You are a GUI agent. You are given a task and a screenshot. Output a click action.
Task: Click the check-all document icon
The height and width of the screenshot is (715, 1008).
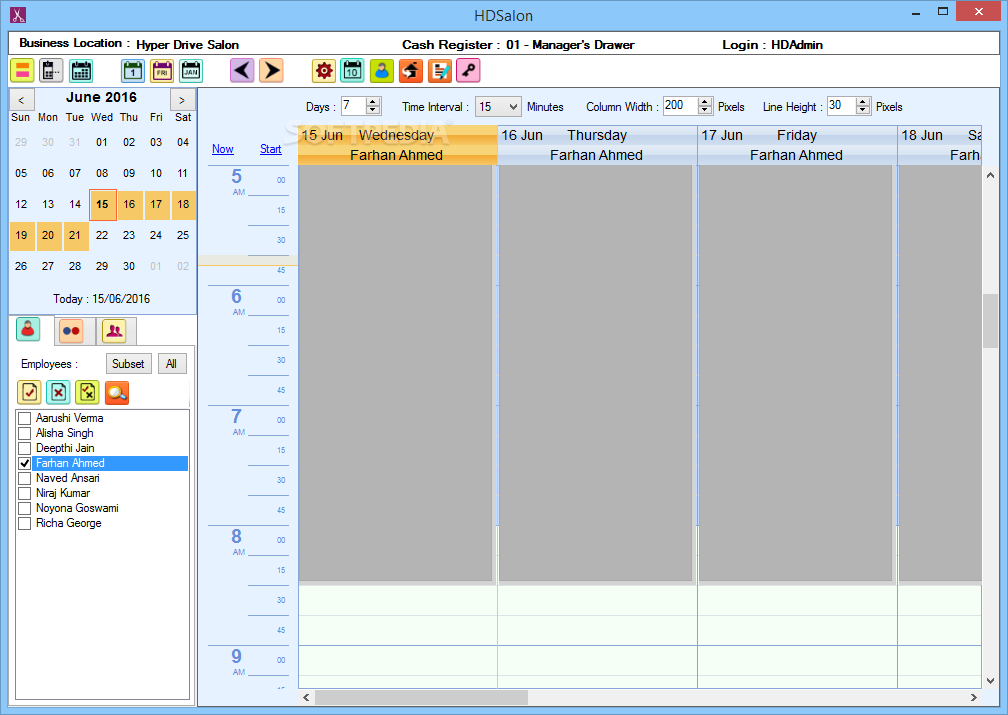(x=30, y=392)
